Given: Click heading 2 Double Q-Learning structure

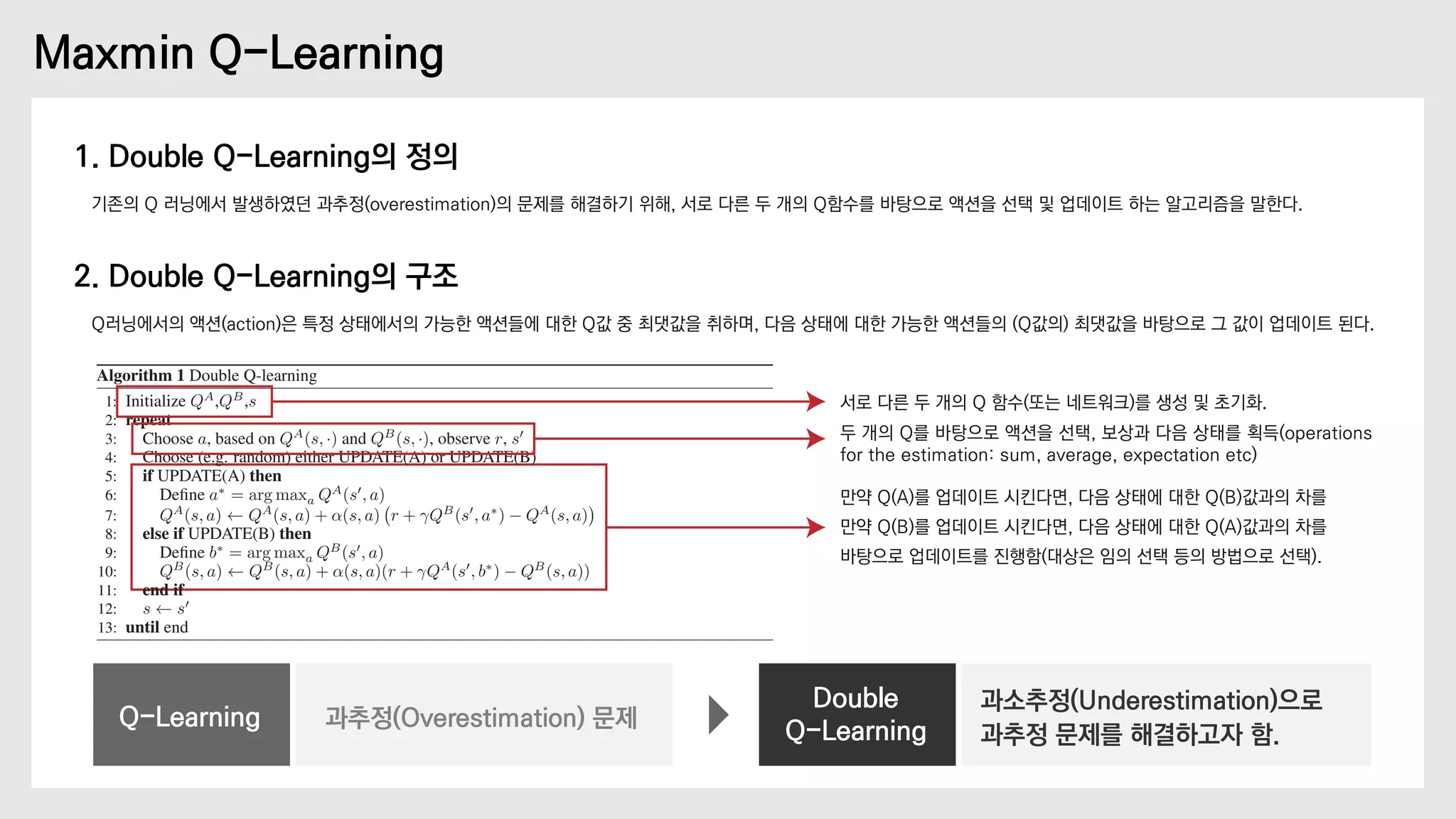Looking at the screenshot, I should point(266,276).
